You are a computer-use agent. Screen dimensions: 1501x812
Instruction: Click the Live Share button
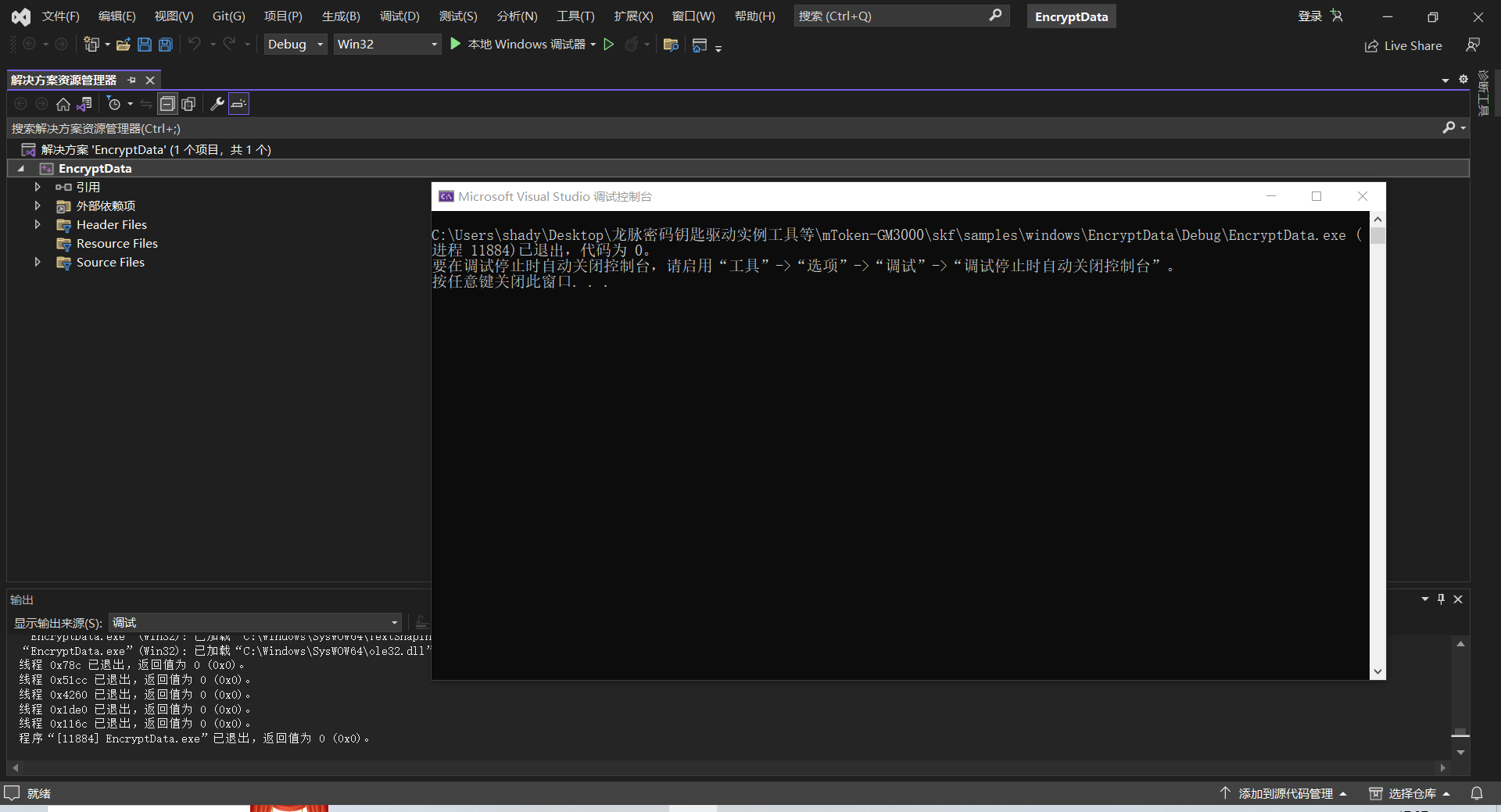[x=1403, y=45]
